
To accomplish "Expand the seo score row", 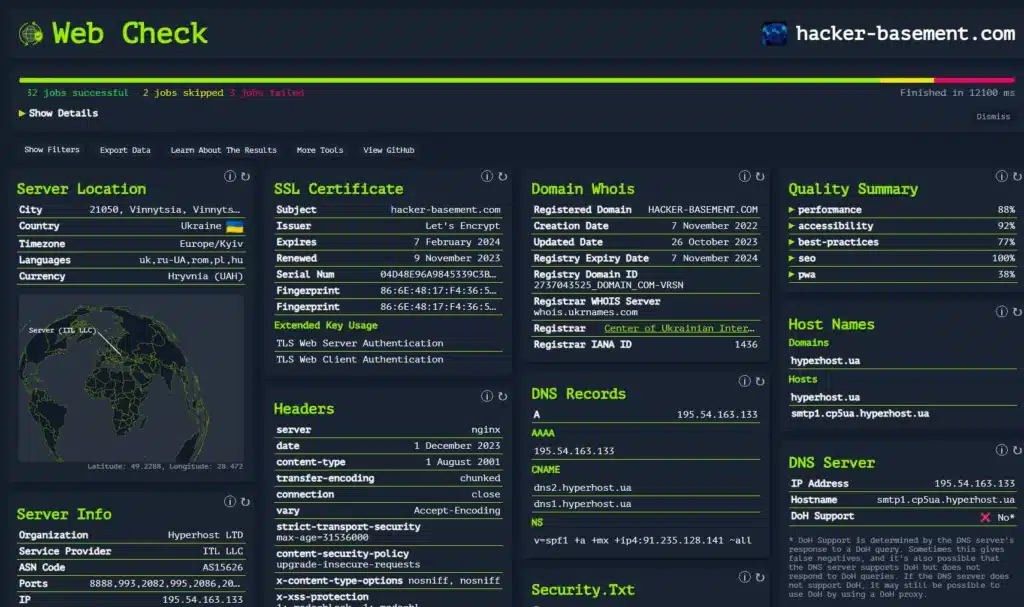I will click(x=901, y=258).
